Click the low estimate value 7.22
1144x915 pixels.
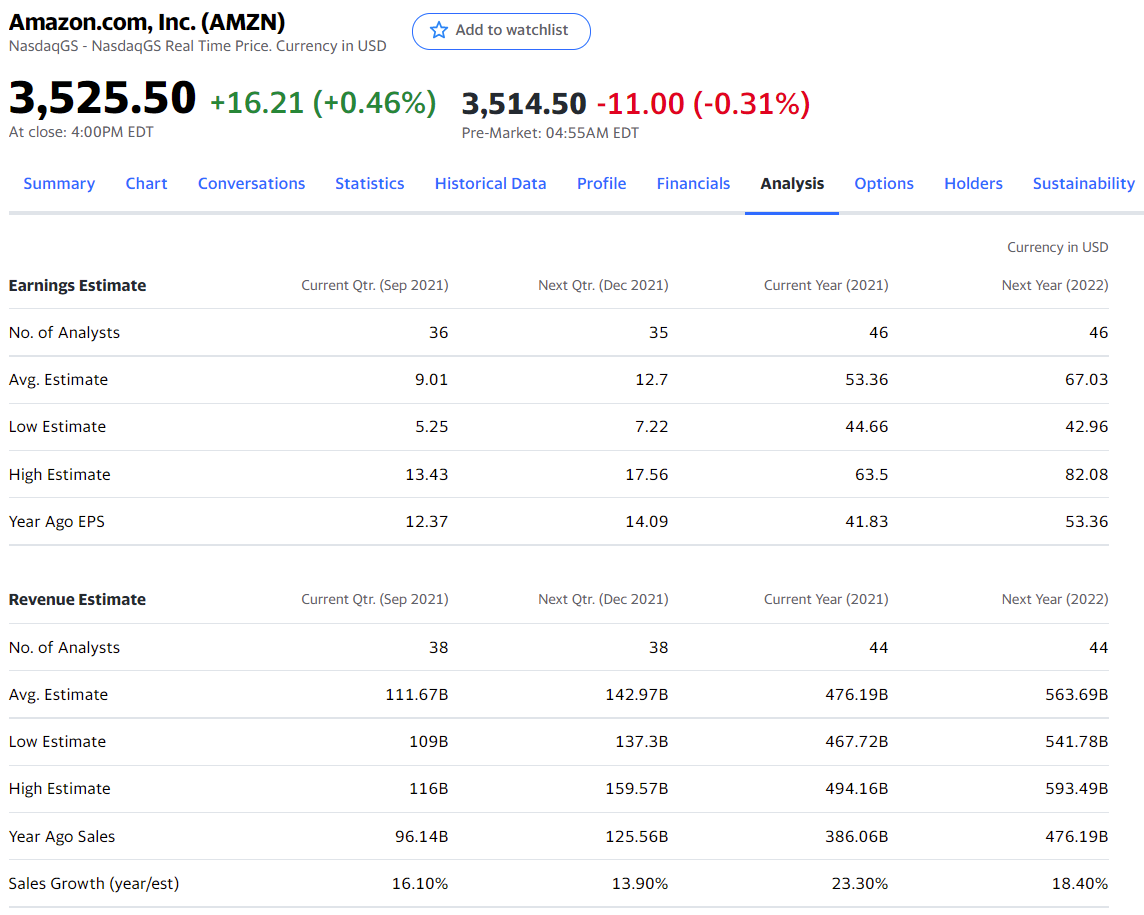[652, 427]
